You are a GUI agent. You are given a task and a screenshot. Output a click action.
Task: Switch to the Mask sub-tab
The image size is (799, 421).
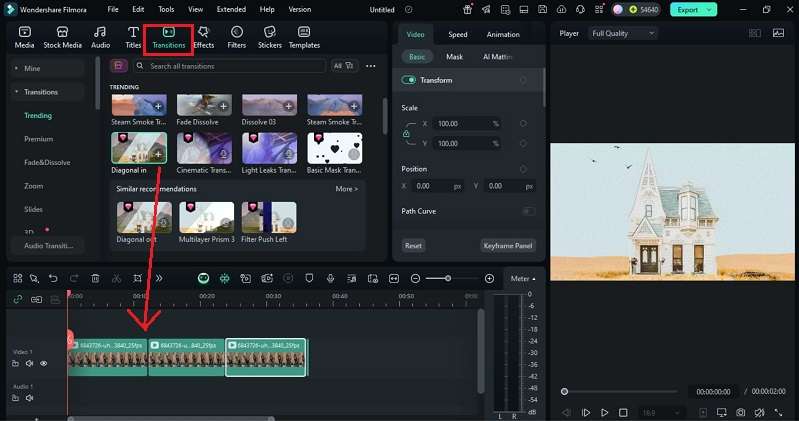click(454, 57)
